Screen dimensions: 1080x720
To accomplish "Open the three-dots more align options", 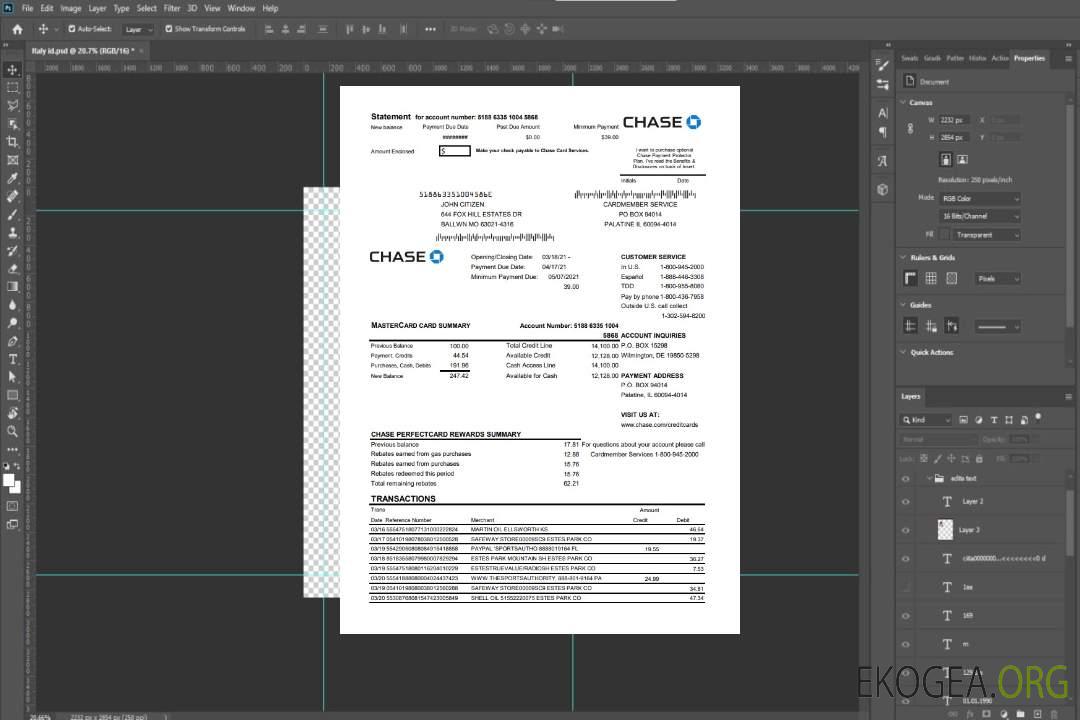I will click(430, 29).
